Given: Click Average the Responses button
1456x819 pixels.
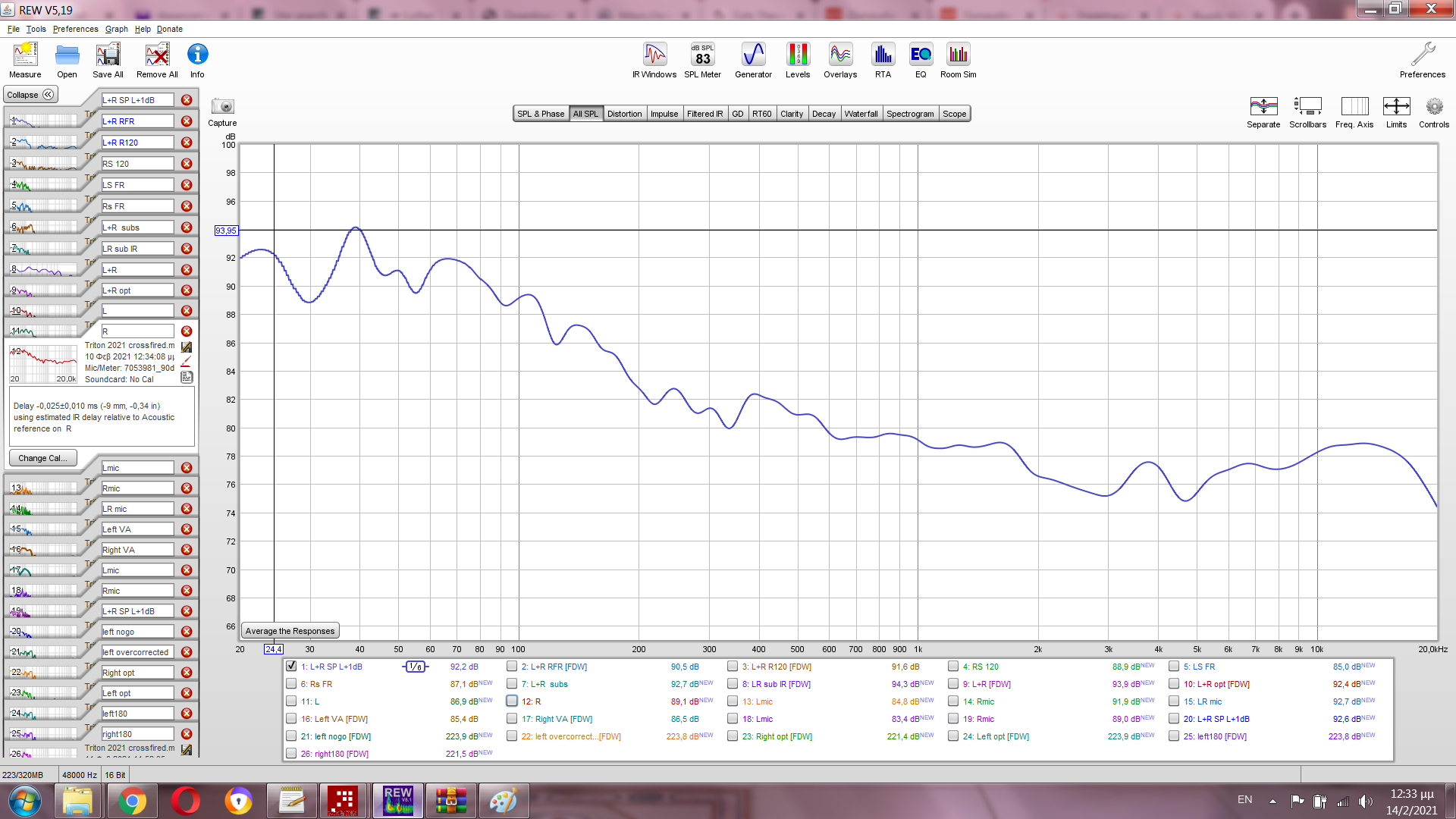Looking at the screenshot, I should click(x=290, y=631).
